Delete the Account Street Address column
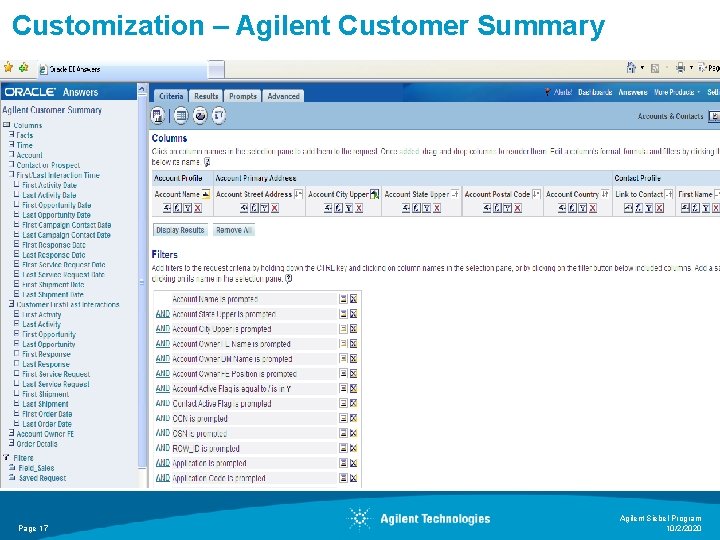This screenshot has width=720, height=540. pyautogui.click(x=275, y=208)
